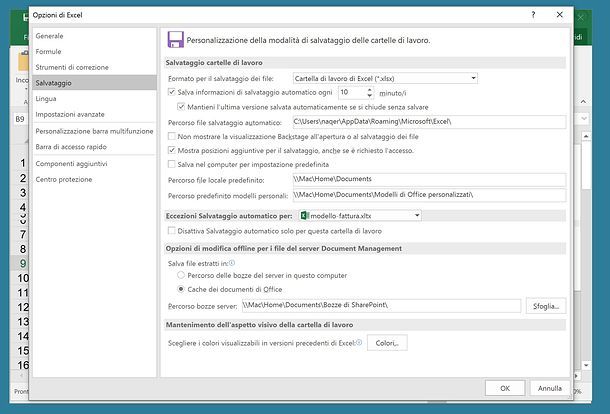Open the Formule options category
This screenshot has height=414, width=610.
95,51
